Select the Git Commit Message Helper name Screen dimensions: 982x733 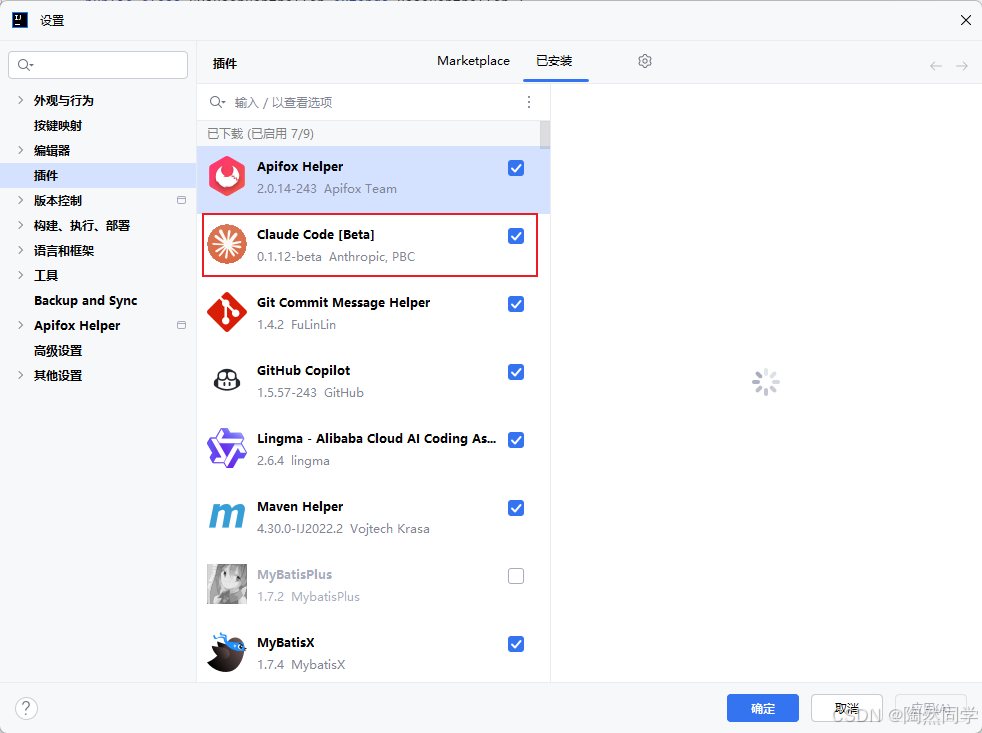click(x=343, y=303)
